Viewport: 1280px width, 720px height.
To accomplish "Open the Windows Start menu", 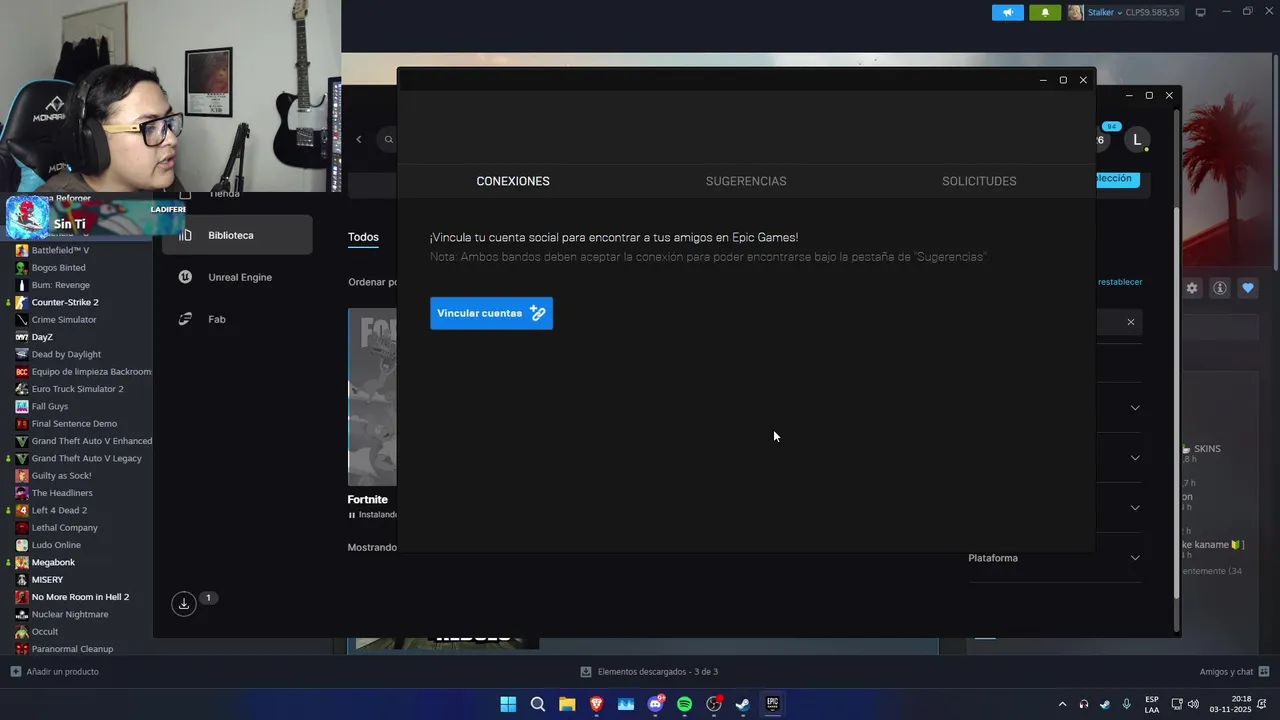I will (x=508, y=704).
